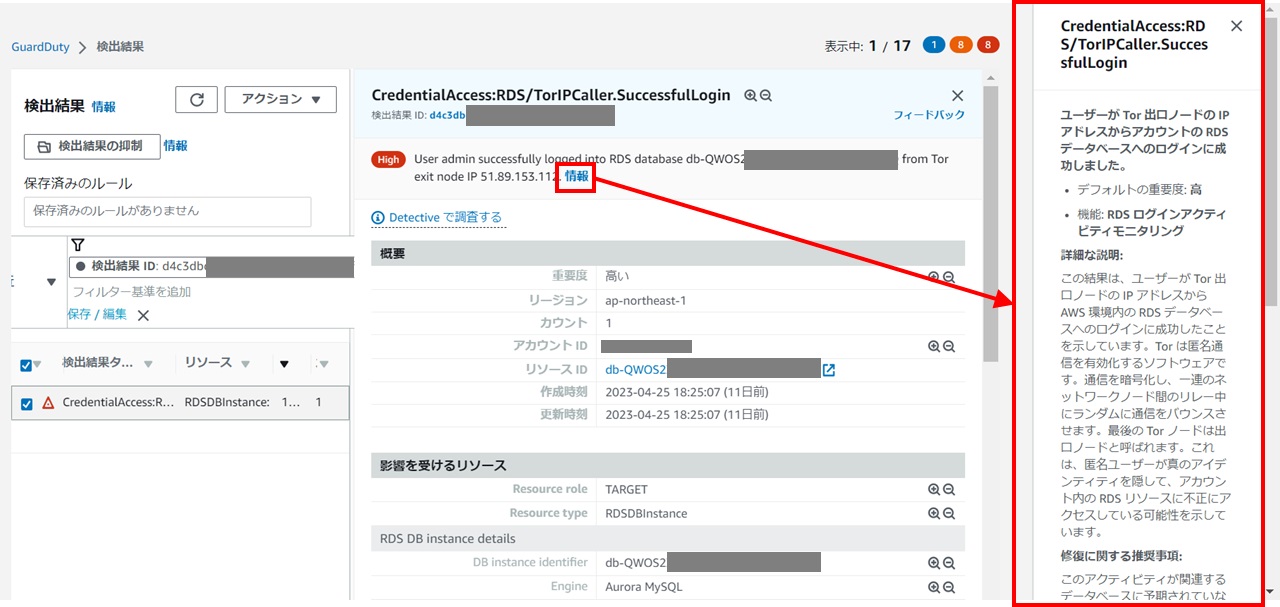The height and width of the screenshot is (607, 1280).
Task: Zoom out filter beside the finding title
Action: pyautogui.click(x=766, y=95)
